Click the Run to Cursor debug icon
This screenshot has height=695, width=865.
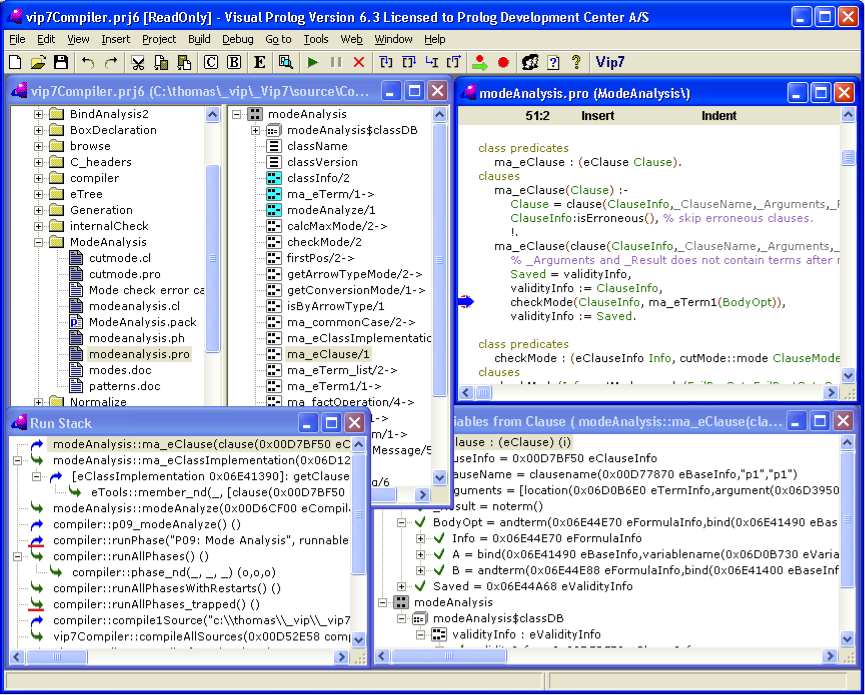click(x=454, y=62)
